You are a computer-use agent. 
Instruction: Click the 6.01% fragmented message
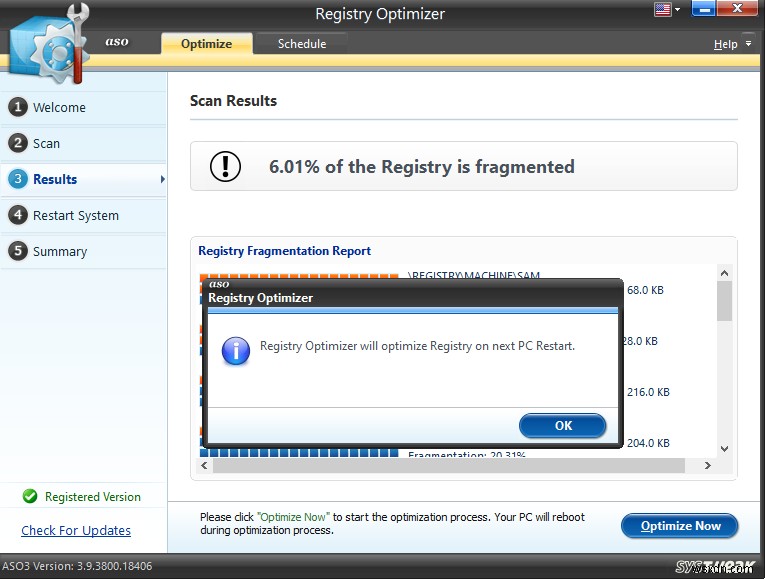point(422,167)
